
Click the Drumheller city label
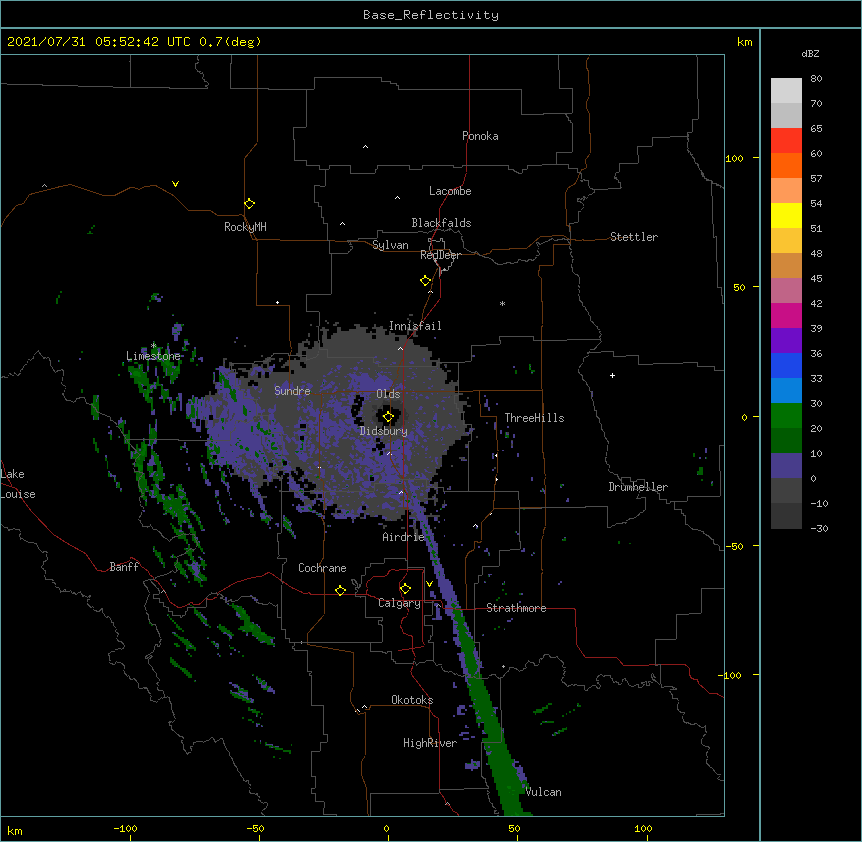[638, 487]
